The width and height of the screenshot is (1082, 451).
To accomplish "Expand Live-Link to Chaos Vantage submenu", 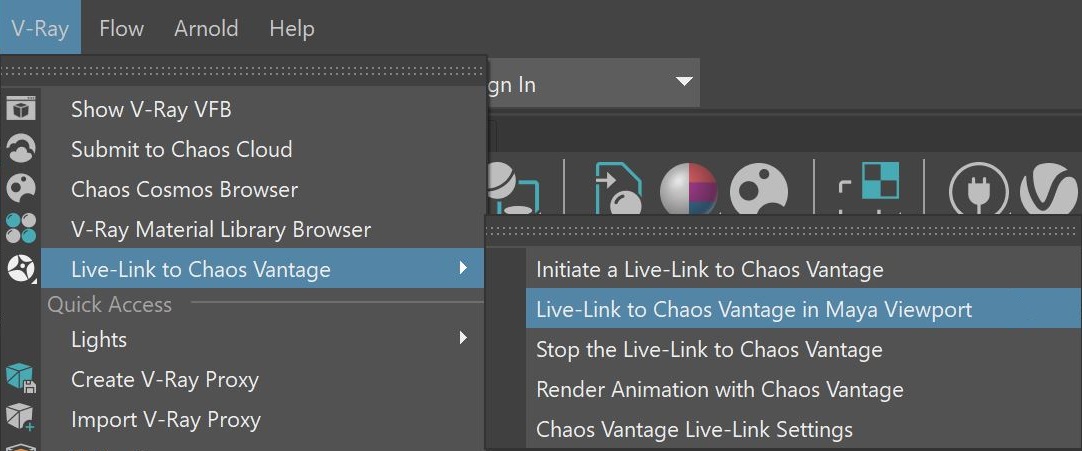I will pos(263,269).
